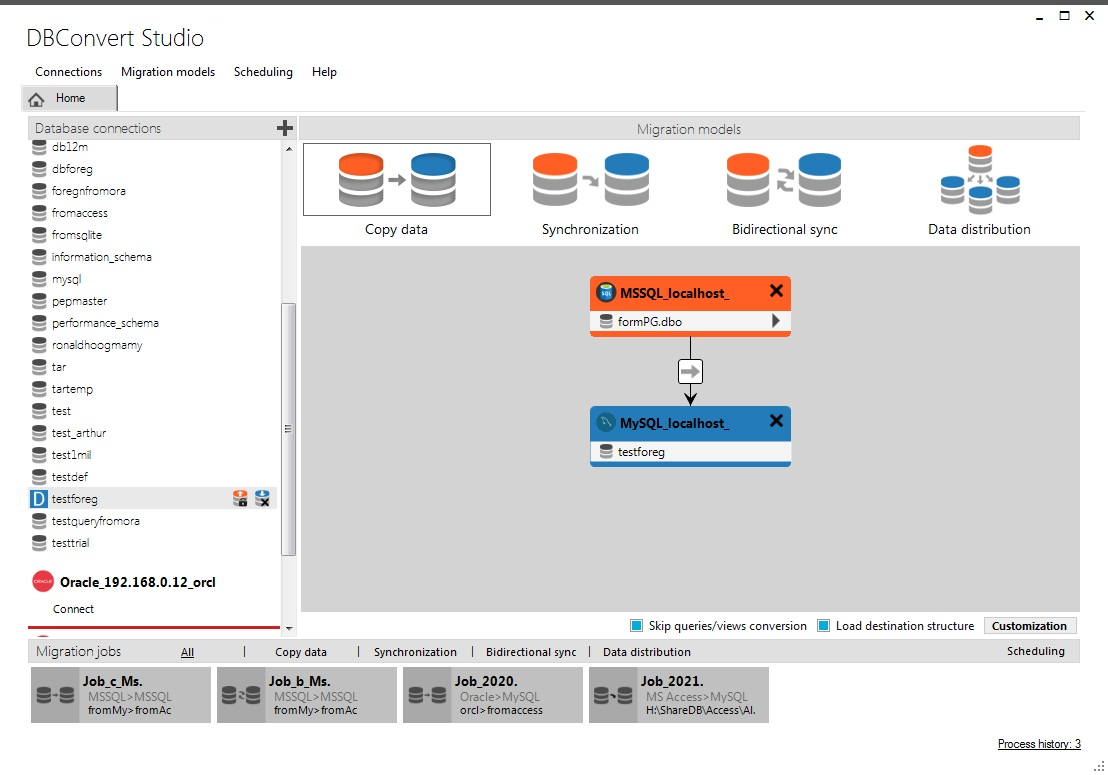Uncheck Load destination structure
The image size is (1108, 775).
tap(823, 625)
